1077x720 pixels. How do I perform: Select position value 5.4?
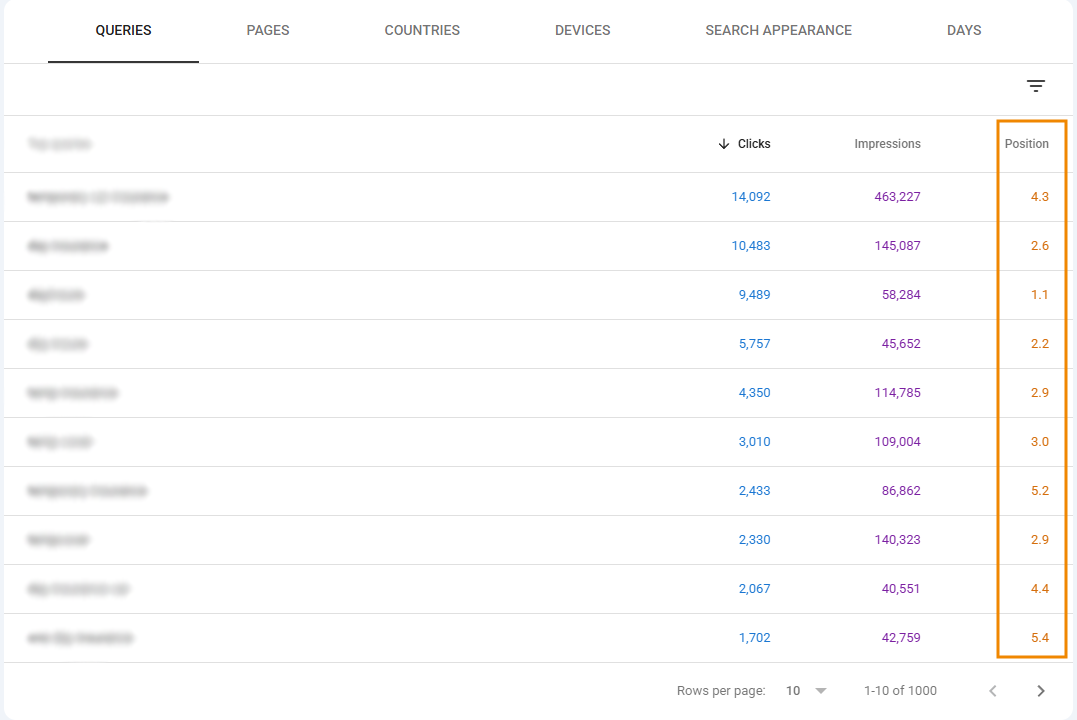point(1039,638)
